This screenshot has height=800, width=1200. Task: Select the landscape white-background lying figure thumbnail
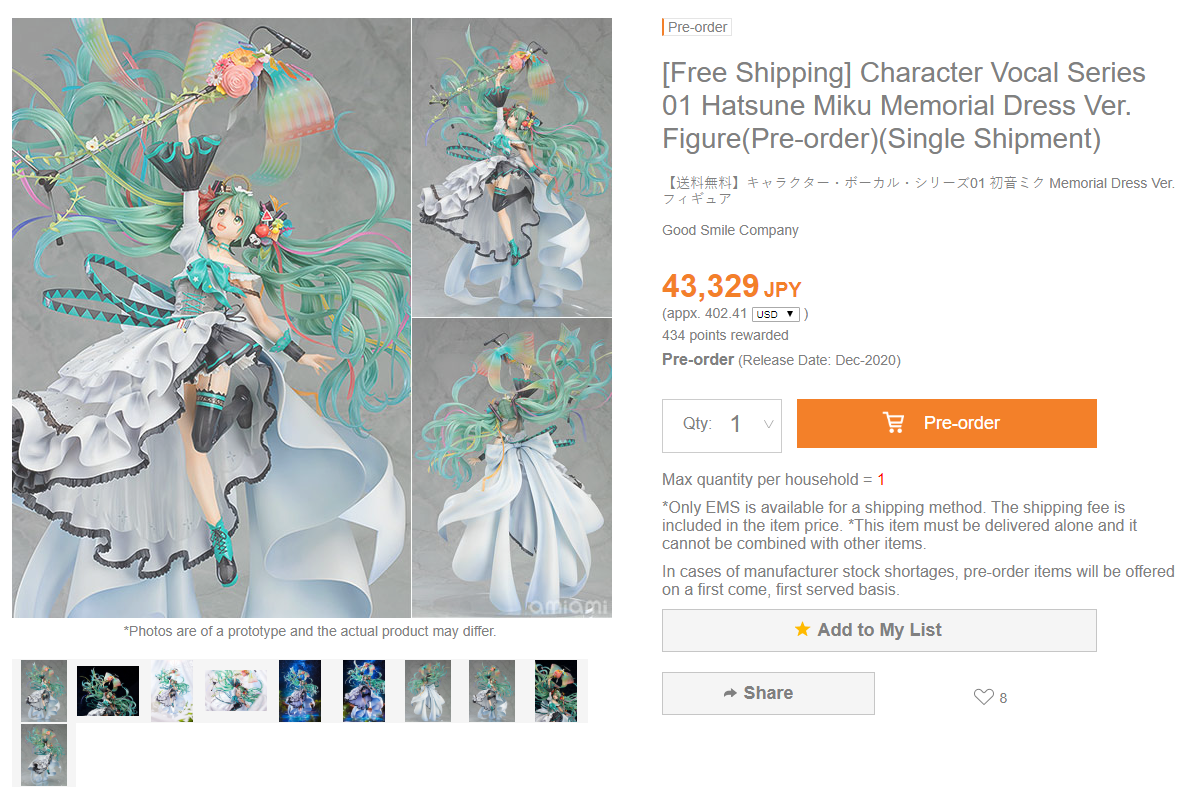pyautogui.click(x=236, y=690)
